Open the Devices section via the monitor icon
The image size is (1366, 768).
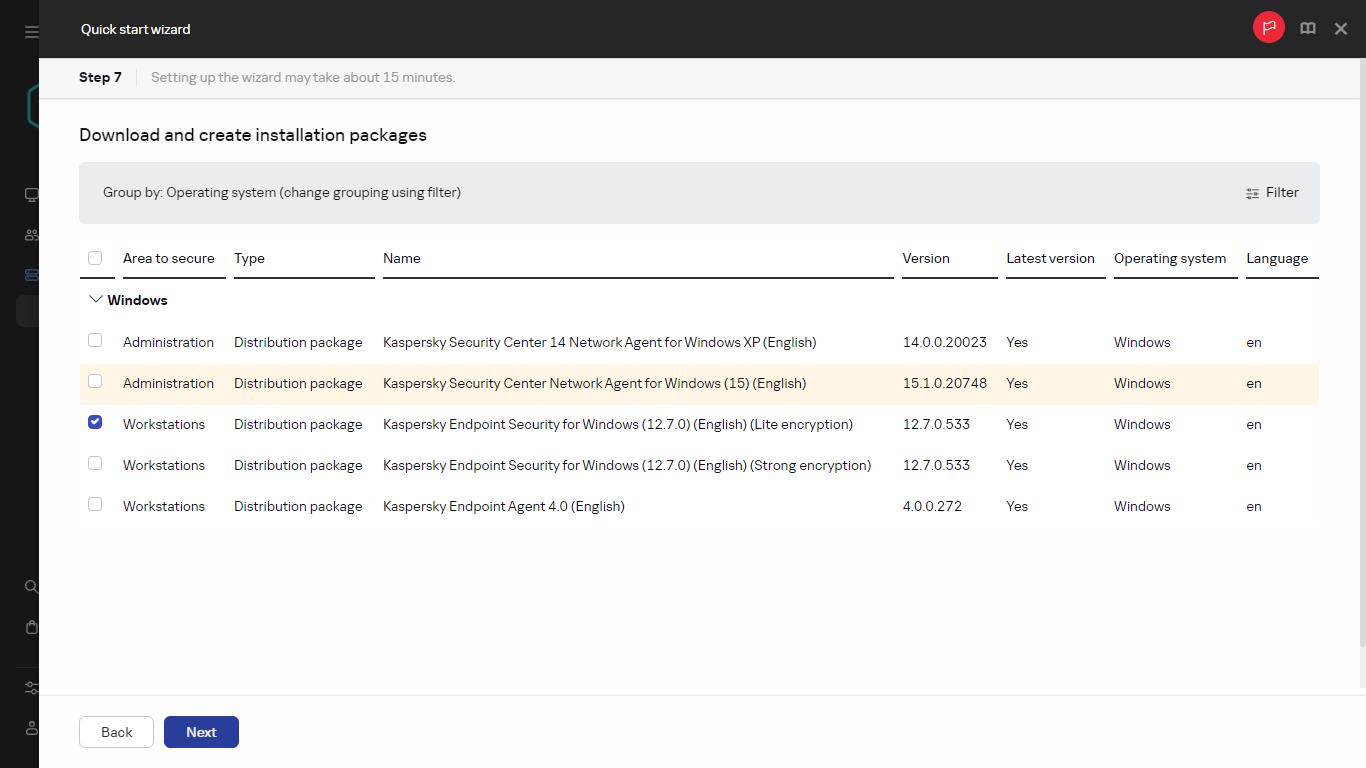coord(31,195)
